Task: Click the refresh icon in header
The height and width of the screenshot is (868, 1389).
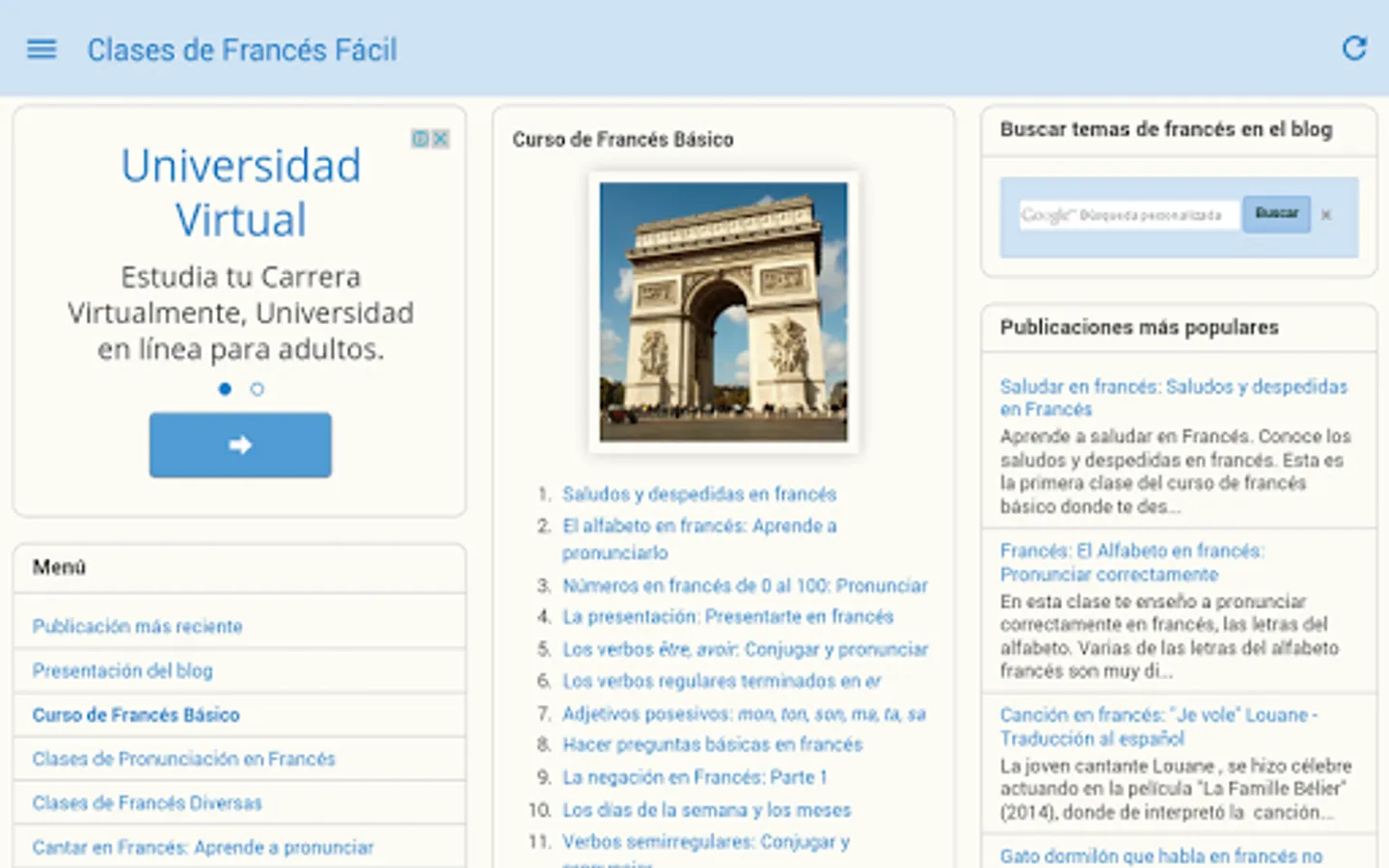Action: [x=1354, y=48]
